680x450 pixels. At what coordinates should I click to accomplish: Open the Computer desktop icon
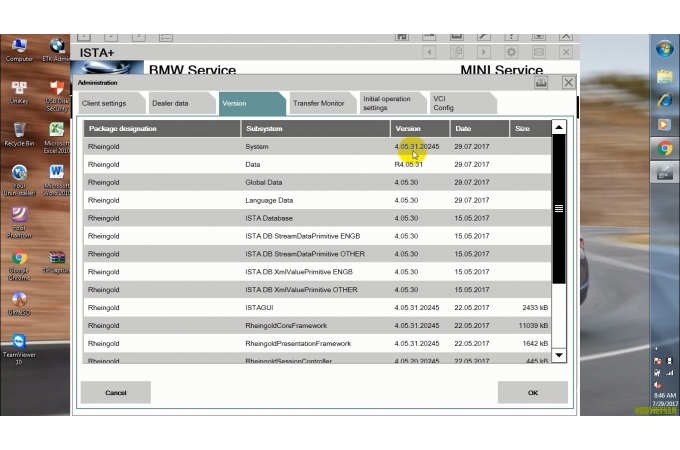[19, 50]
